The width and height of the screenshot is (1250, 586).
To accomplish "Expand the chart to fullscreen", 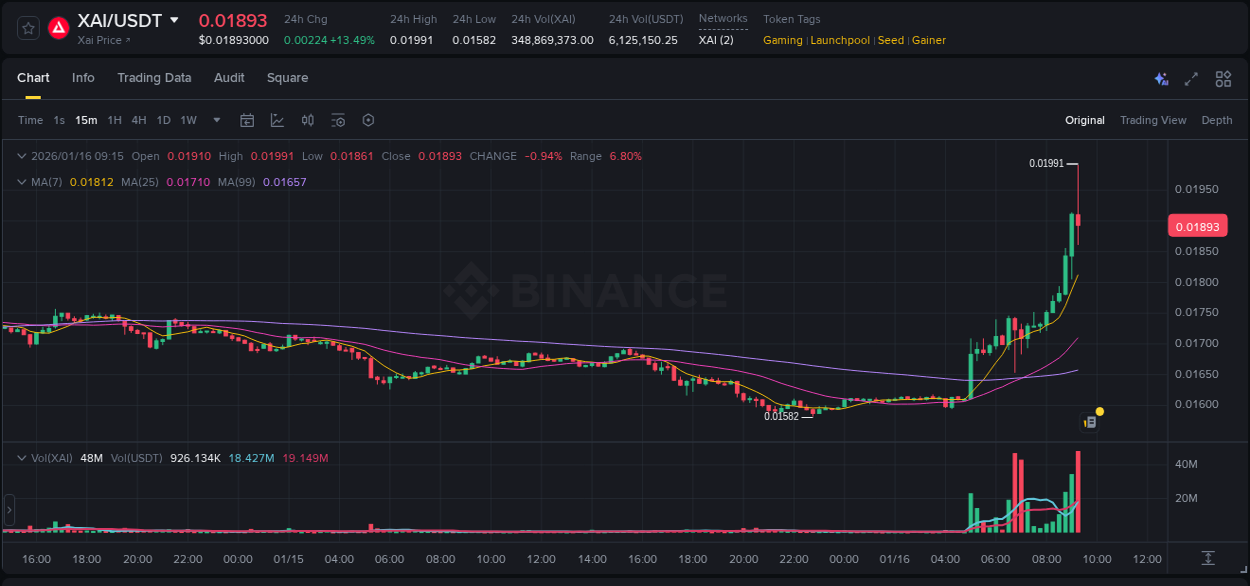I will [x=1191, y=78].
